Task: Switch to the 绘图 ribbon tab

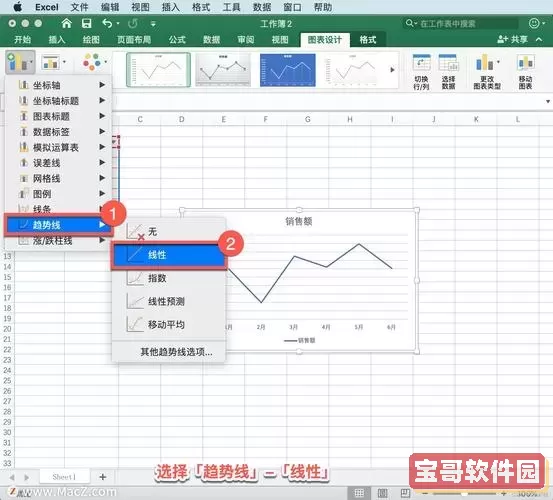Action: tap(91, 39)
